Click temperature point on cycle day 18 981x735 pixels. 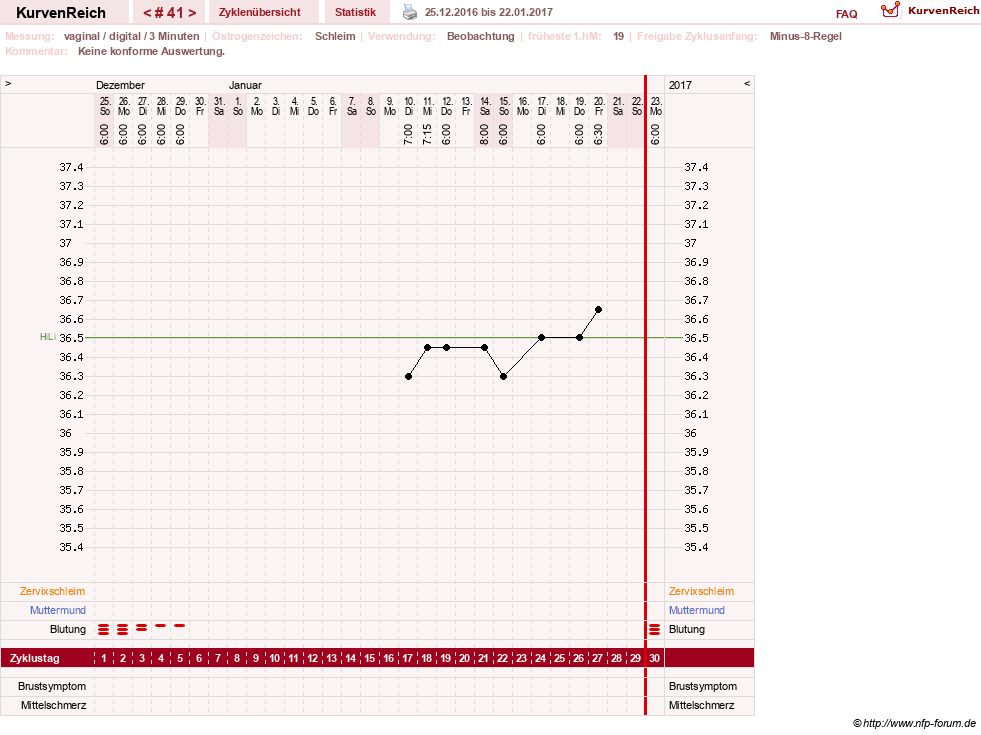(x=427, y=348)
